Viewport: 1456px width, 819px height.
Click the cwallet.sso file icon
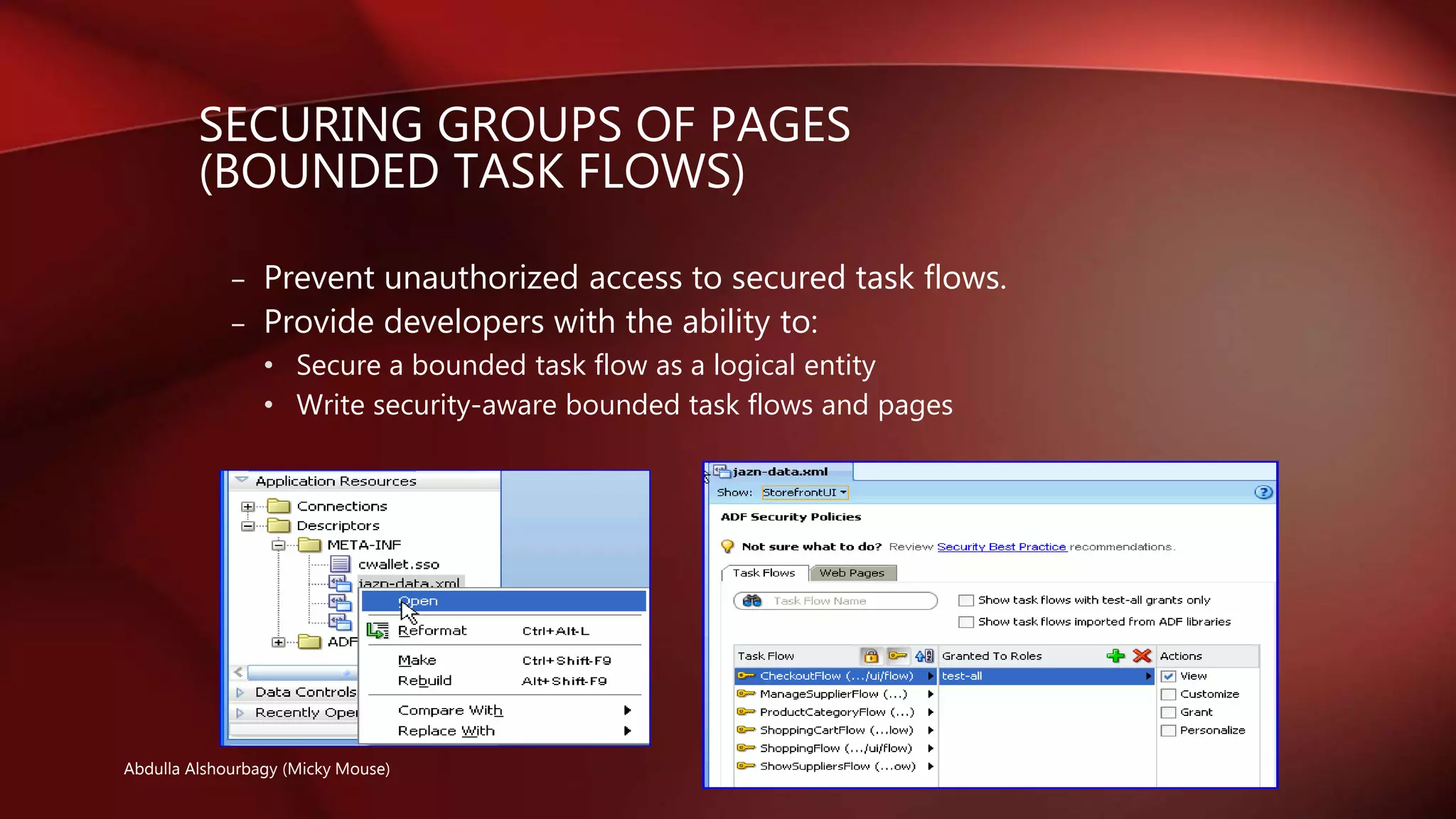pyautogui.click(x=341, y=564)
